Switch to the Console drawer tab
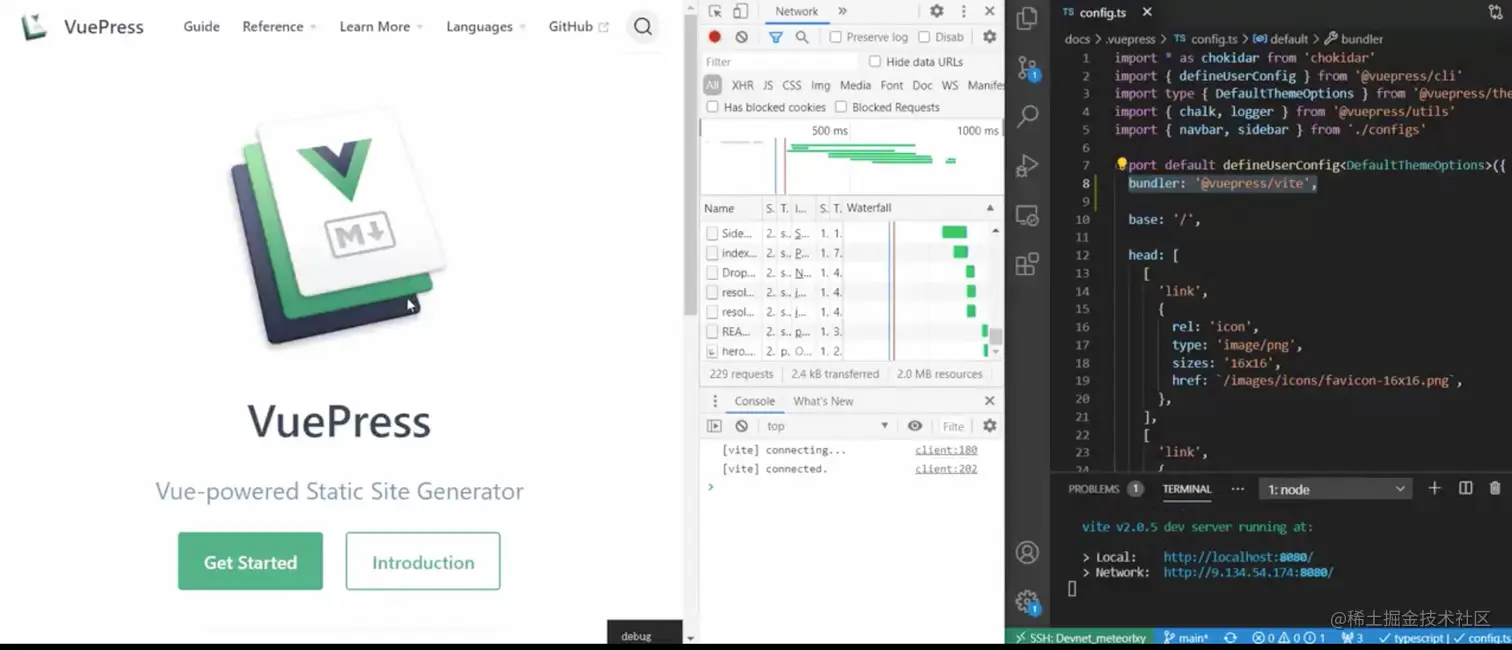Viewport: 1512px width, 650px height. click(x=754, y=401)
